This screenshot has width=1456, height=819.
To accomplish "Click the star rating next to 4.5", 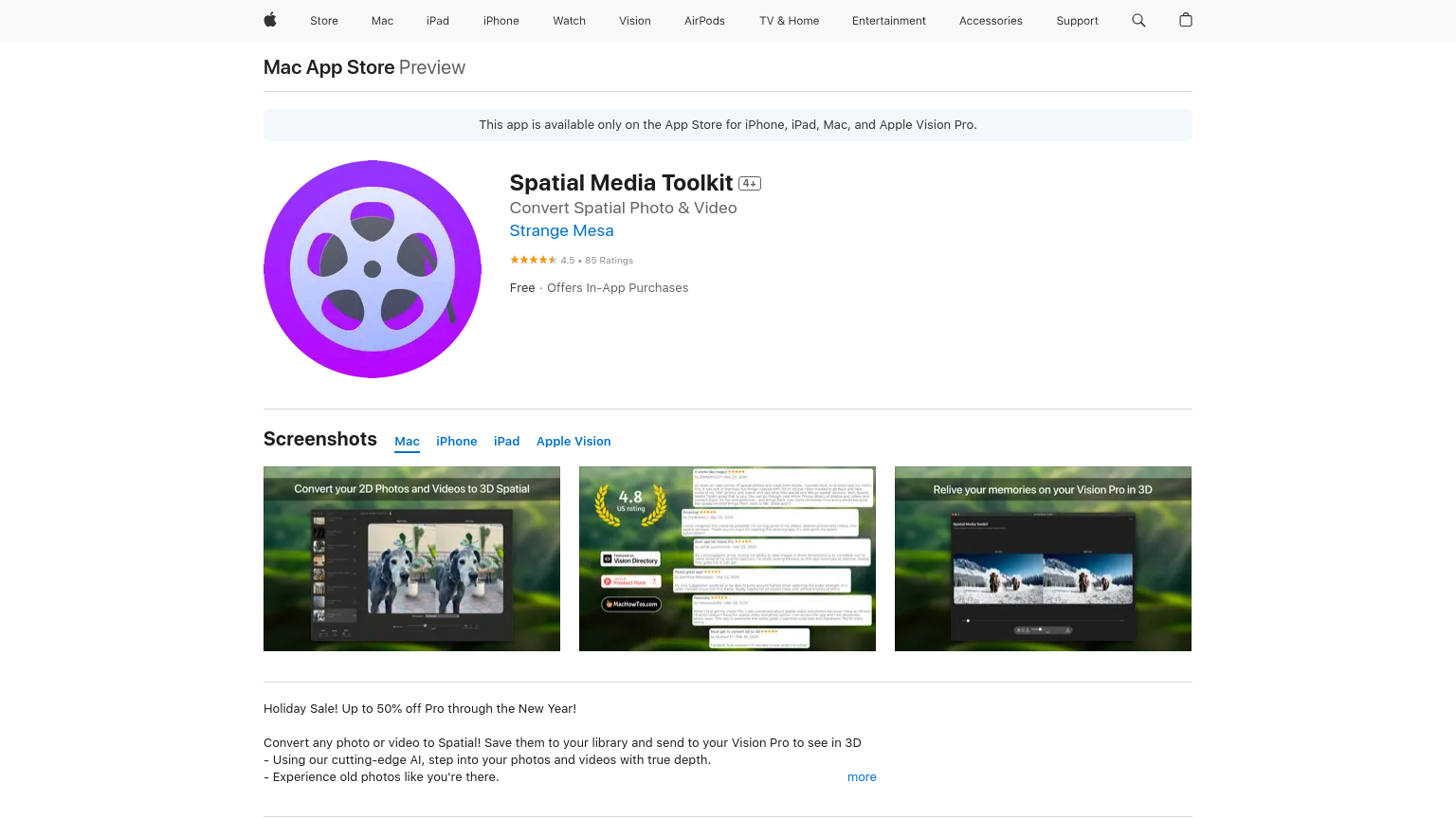I will pos(534,259).
